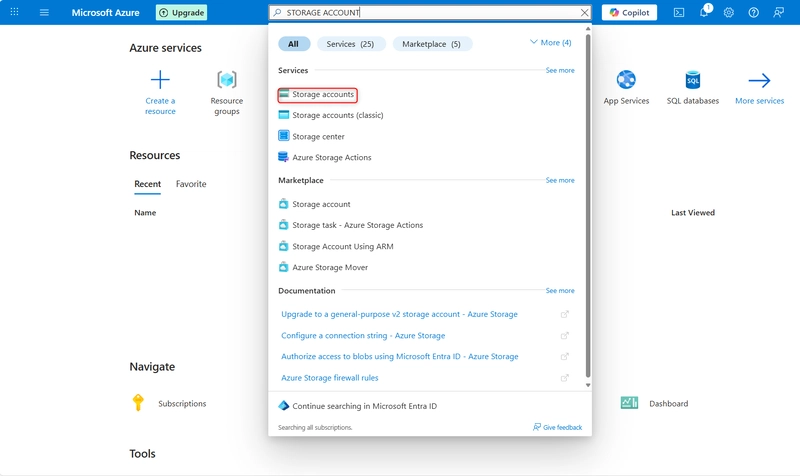800x476 pixels.
Task: Select Storage accounts from Services results
Action: tap(322, 94)
